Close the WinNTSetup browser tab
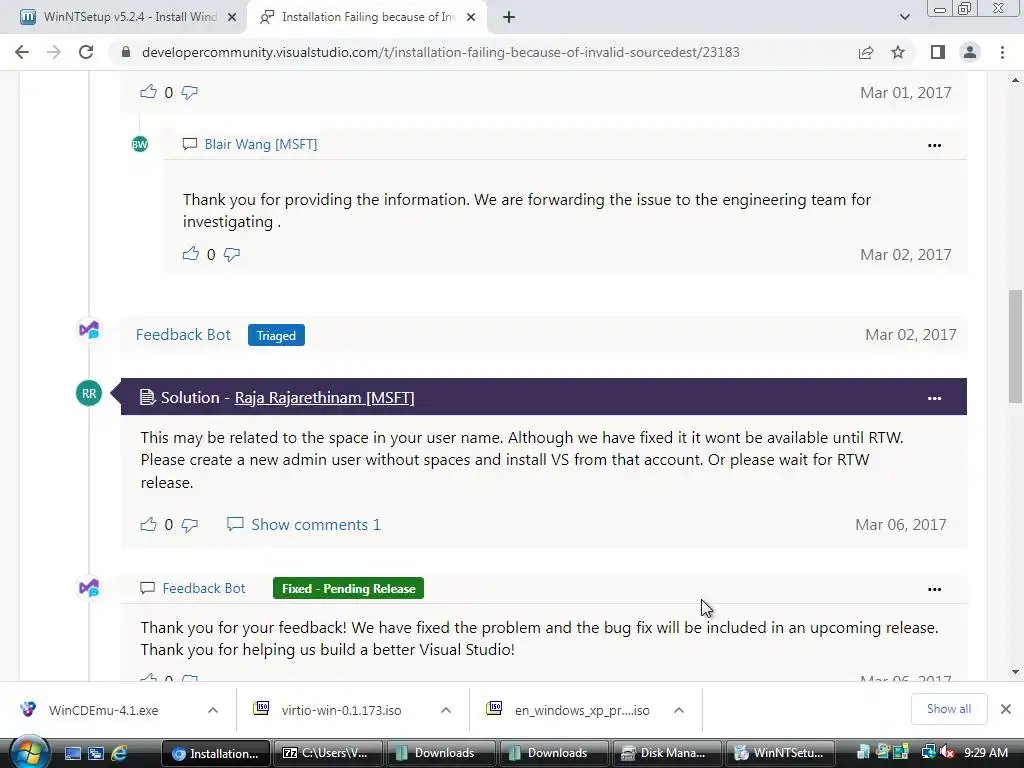The width and height of the screenshot is (1024, 768). click(232, 18)
